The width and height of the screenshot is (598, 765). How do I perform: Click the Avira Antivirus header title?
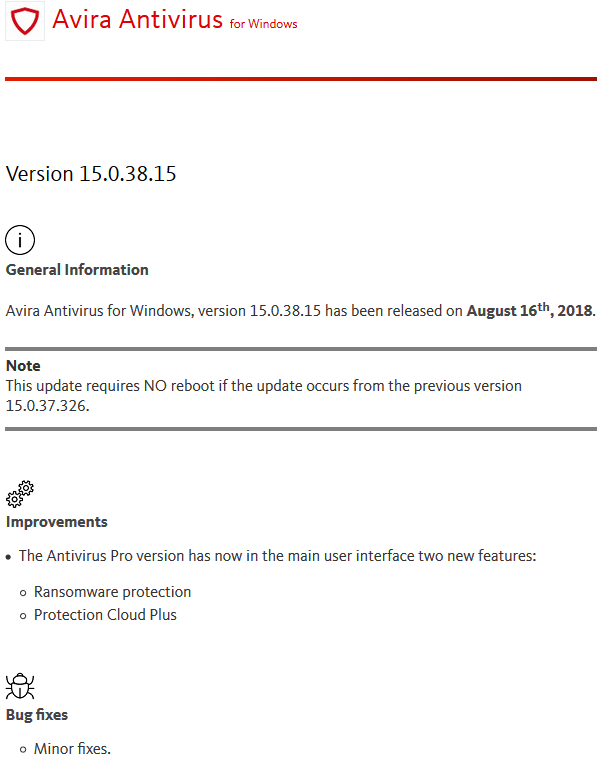(138, 20)
